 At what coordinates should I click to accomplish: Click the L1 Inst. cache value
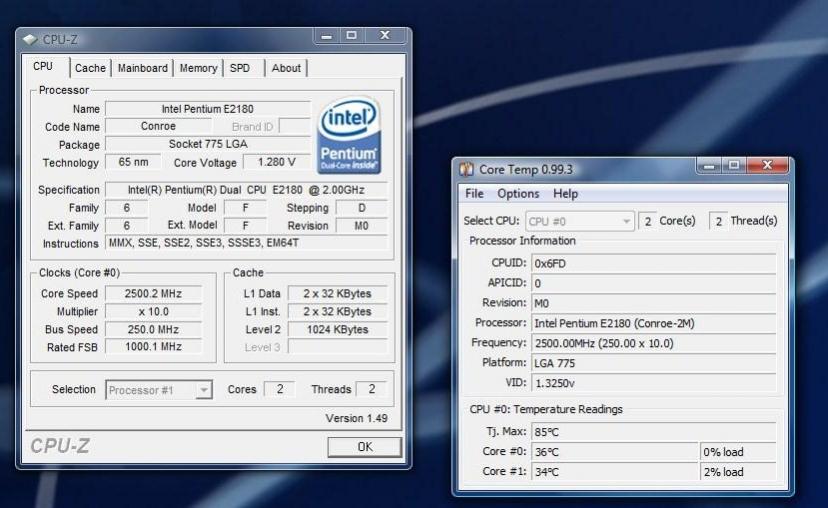337,312
